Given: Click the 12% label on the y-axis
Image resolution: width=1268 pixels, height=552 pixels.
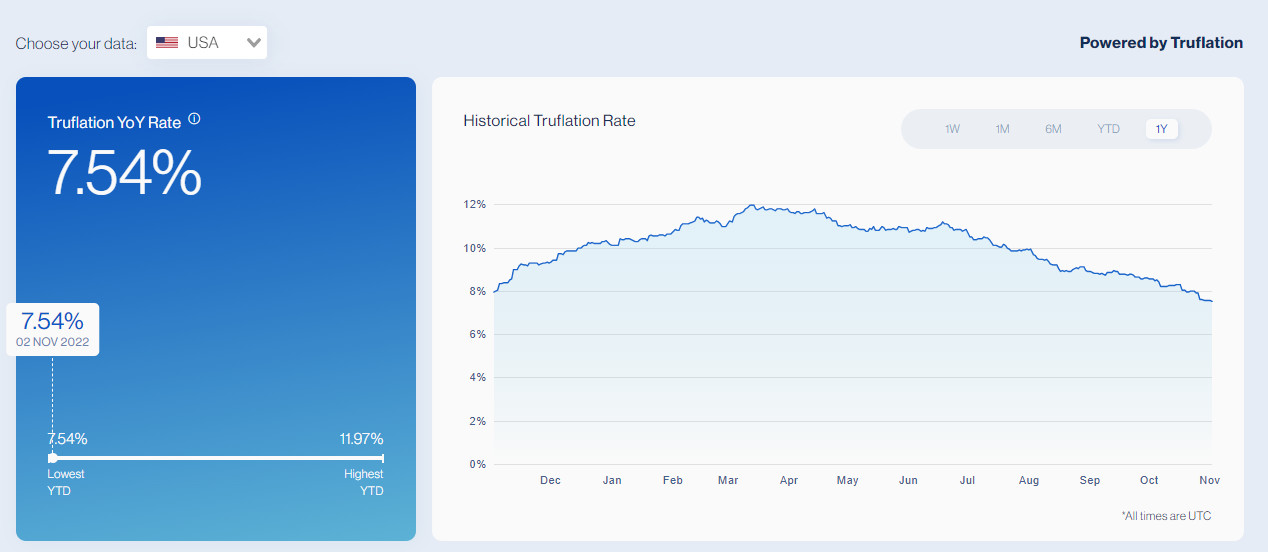Looking at the screenshot, I should (x=474, y=205).
